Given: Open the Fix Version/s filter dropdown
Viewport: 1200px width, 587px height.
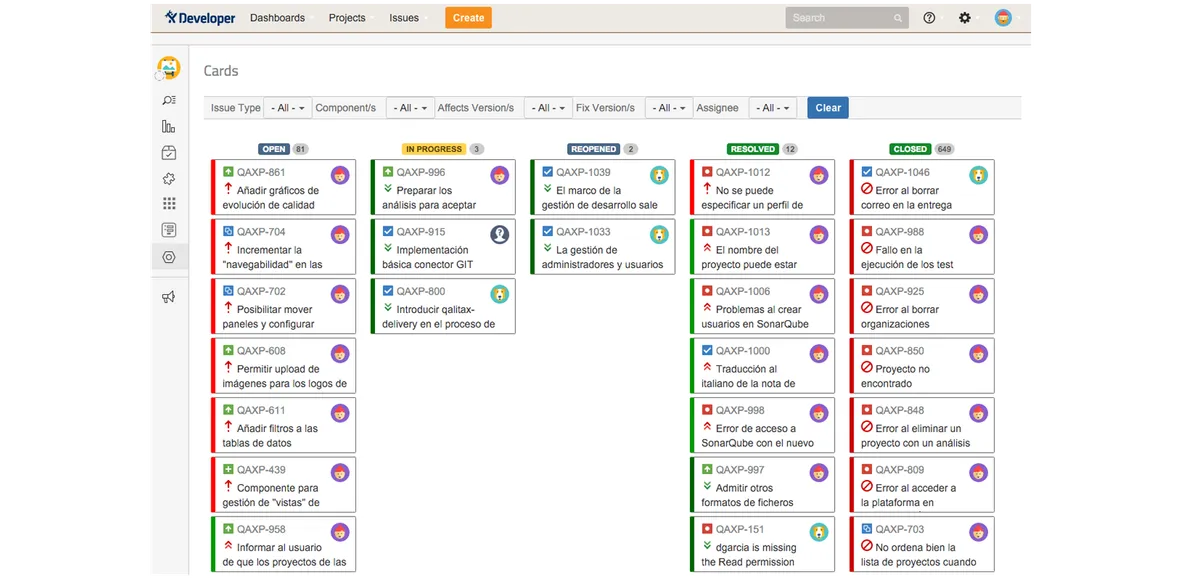Looking at the screenshot, I should coord(669,108).
